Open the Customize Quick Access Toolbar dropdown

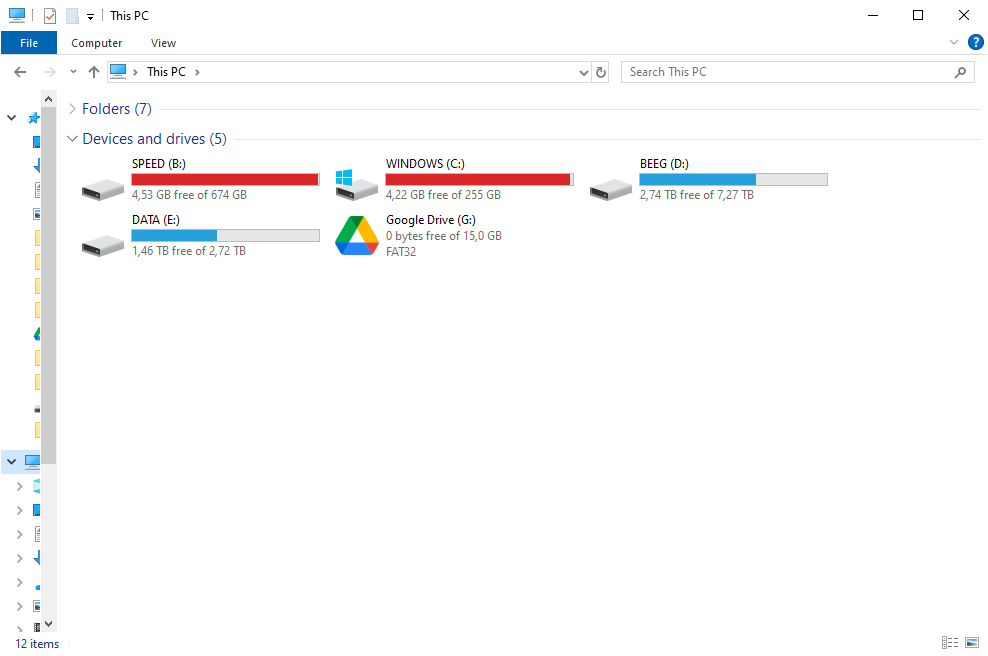(x=90, y=17)
